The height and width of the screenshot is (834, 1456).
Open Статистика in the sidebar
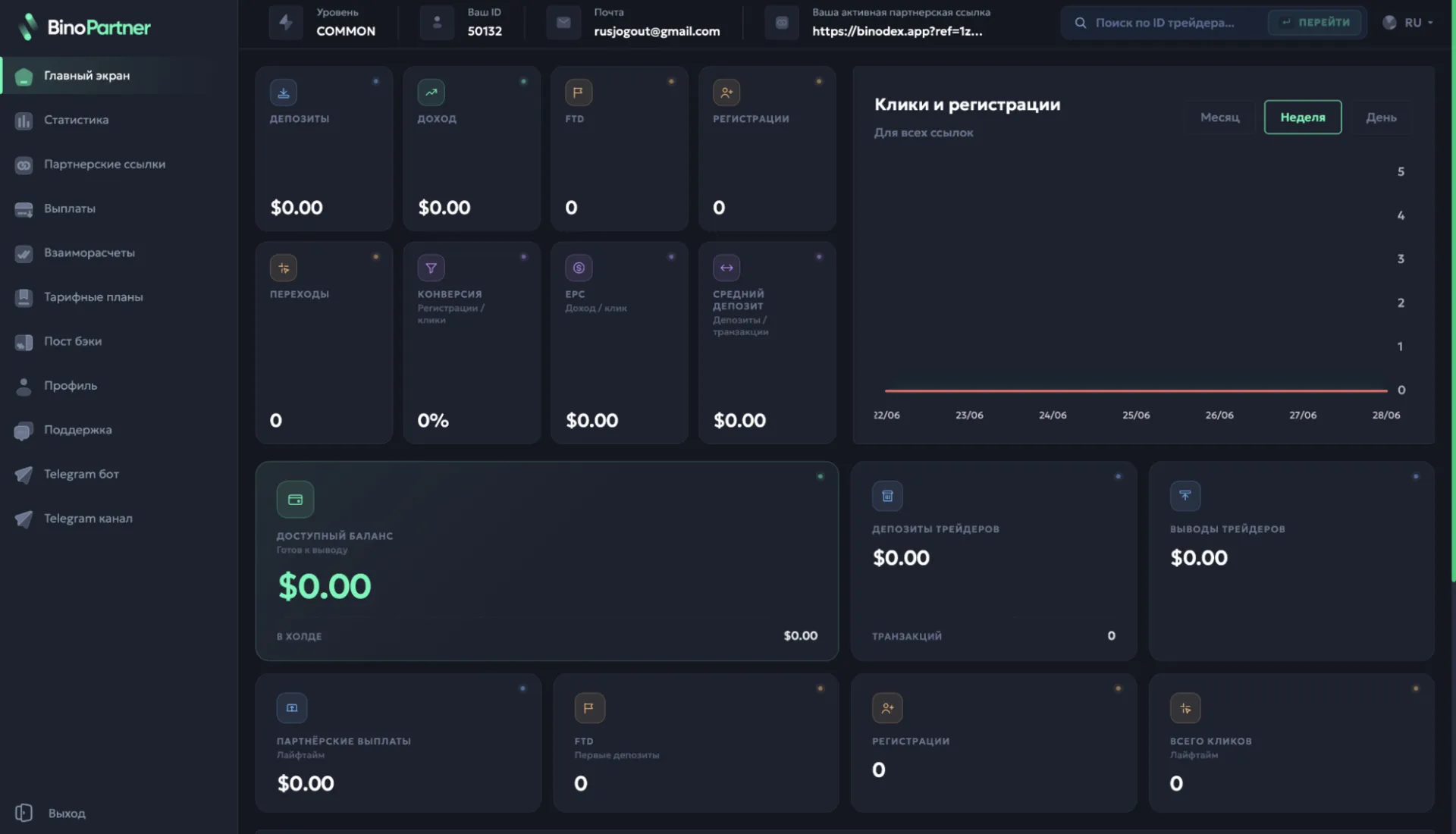click(76, 120)
